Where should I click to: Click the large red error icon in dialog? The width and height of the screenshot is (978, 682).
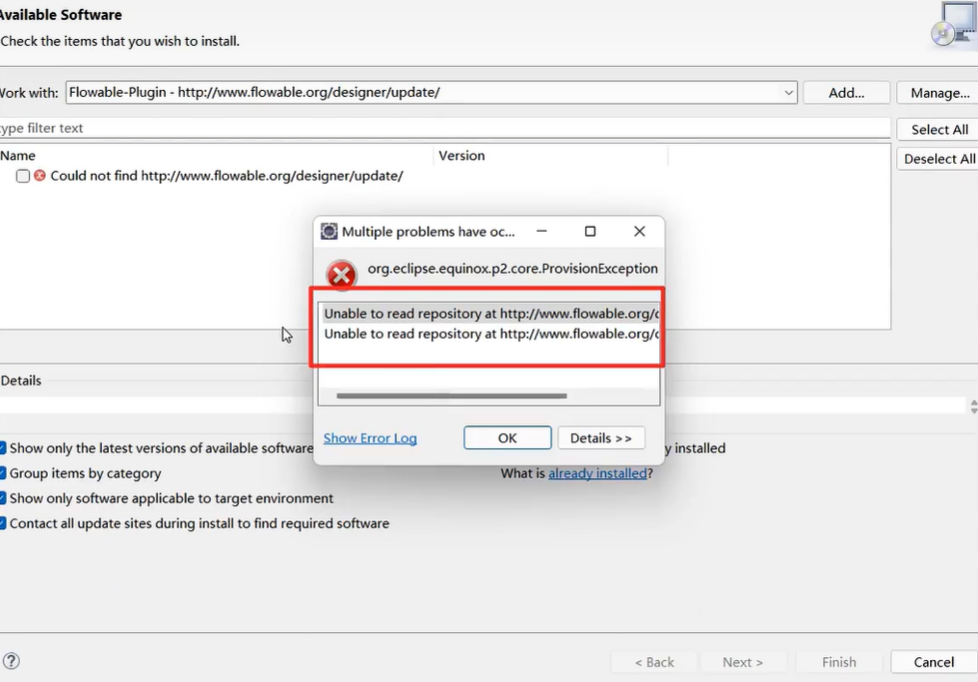click(x=341, y=275)
